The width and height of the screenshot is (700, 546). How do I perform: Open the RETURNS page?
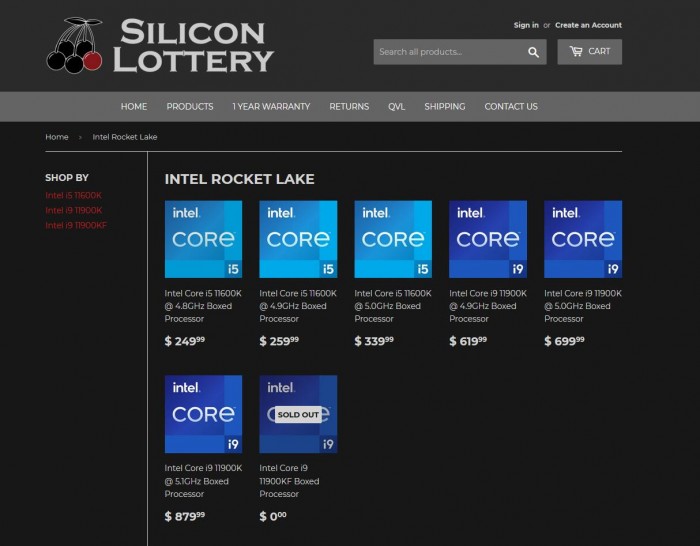(x=349, y=107)
